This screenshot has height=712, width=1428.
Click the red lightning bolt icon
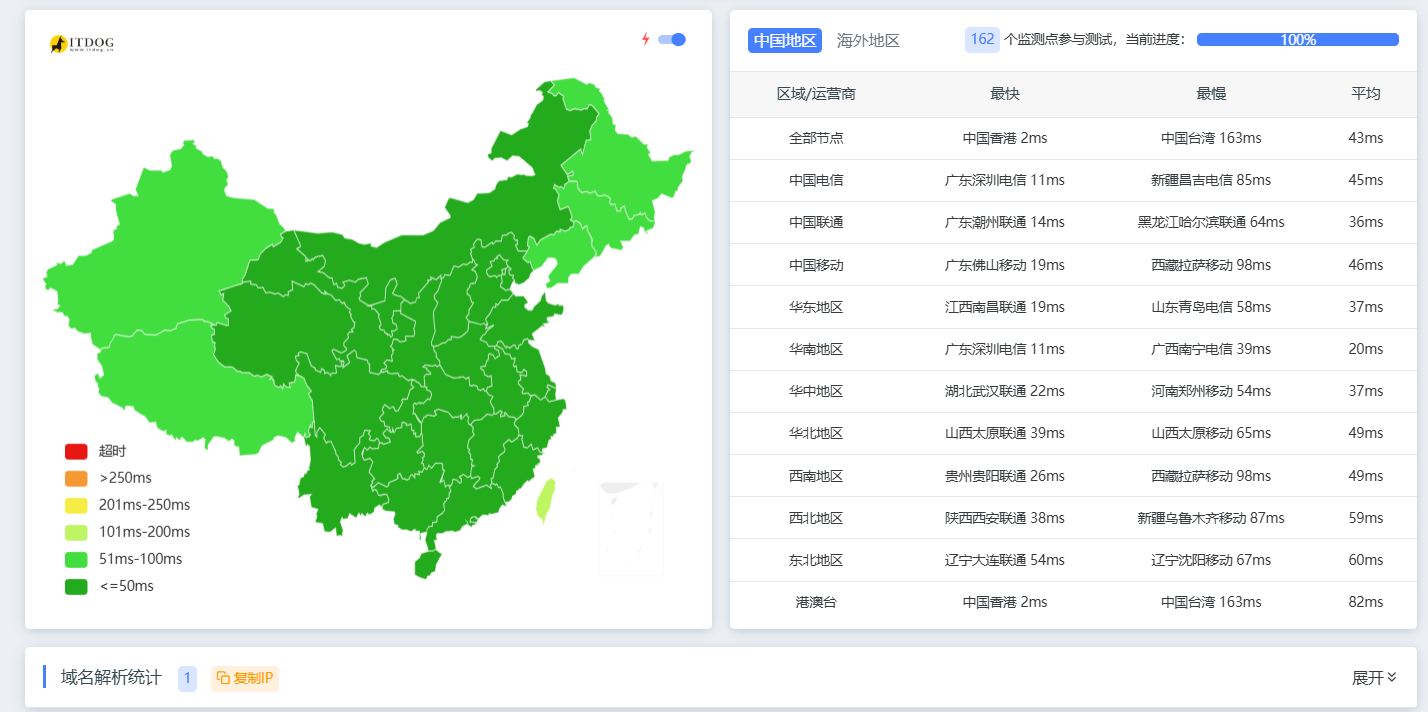[645, 40]
